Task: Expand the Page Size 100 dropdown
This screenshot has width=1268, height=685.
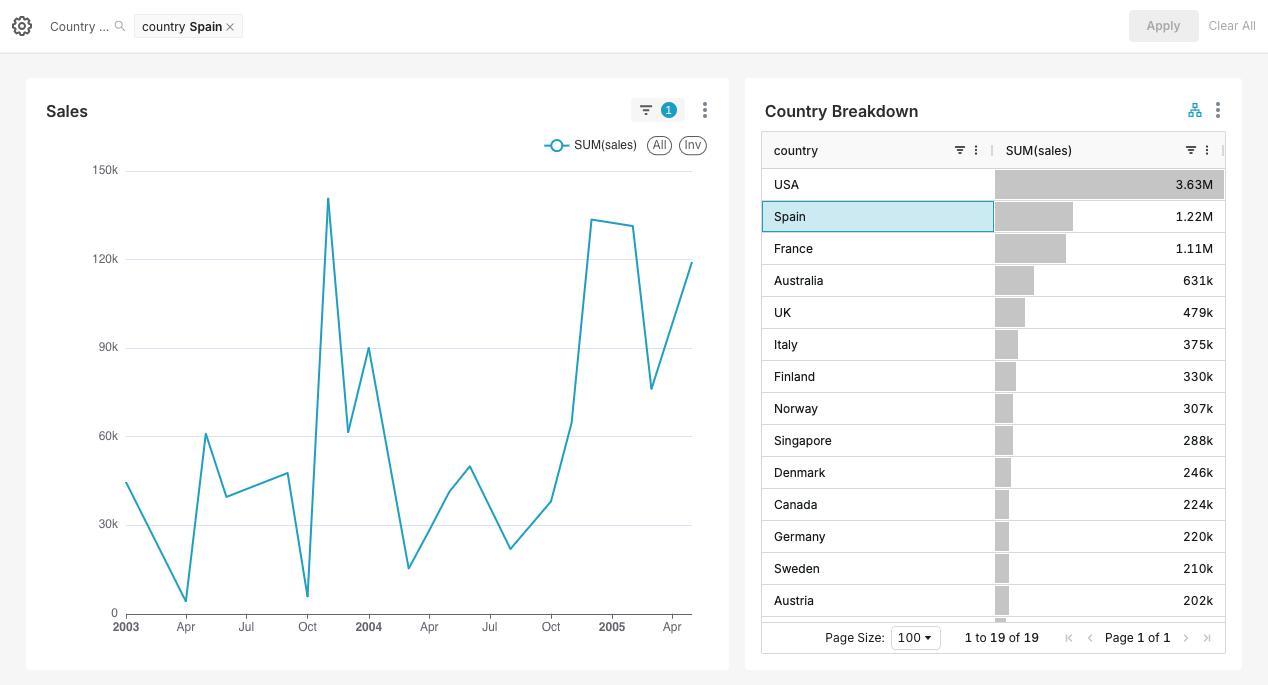Action: tap(915, 638)
